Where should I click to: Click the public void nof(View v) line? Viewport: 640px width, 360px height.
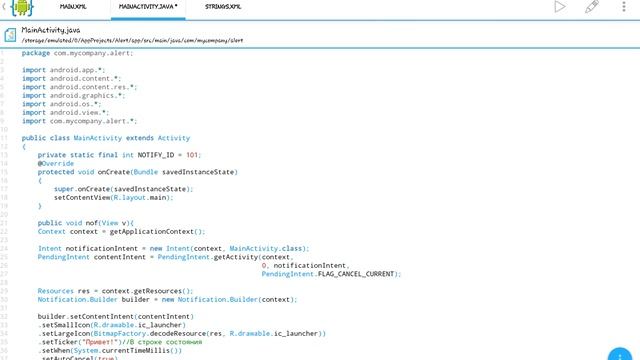(86, 223)
